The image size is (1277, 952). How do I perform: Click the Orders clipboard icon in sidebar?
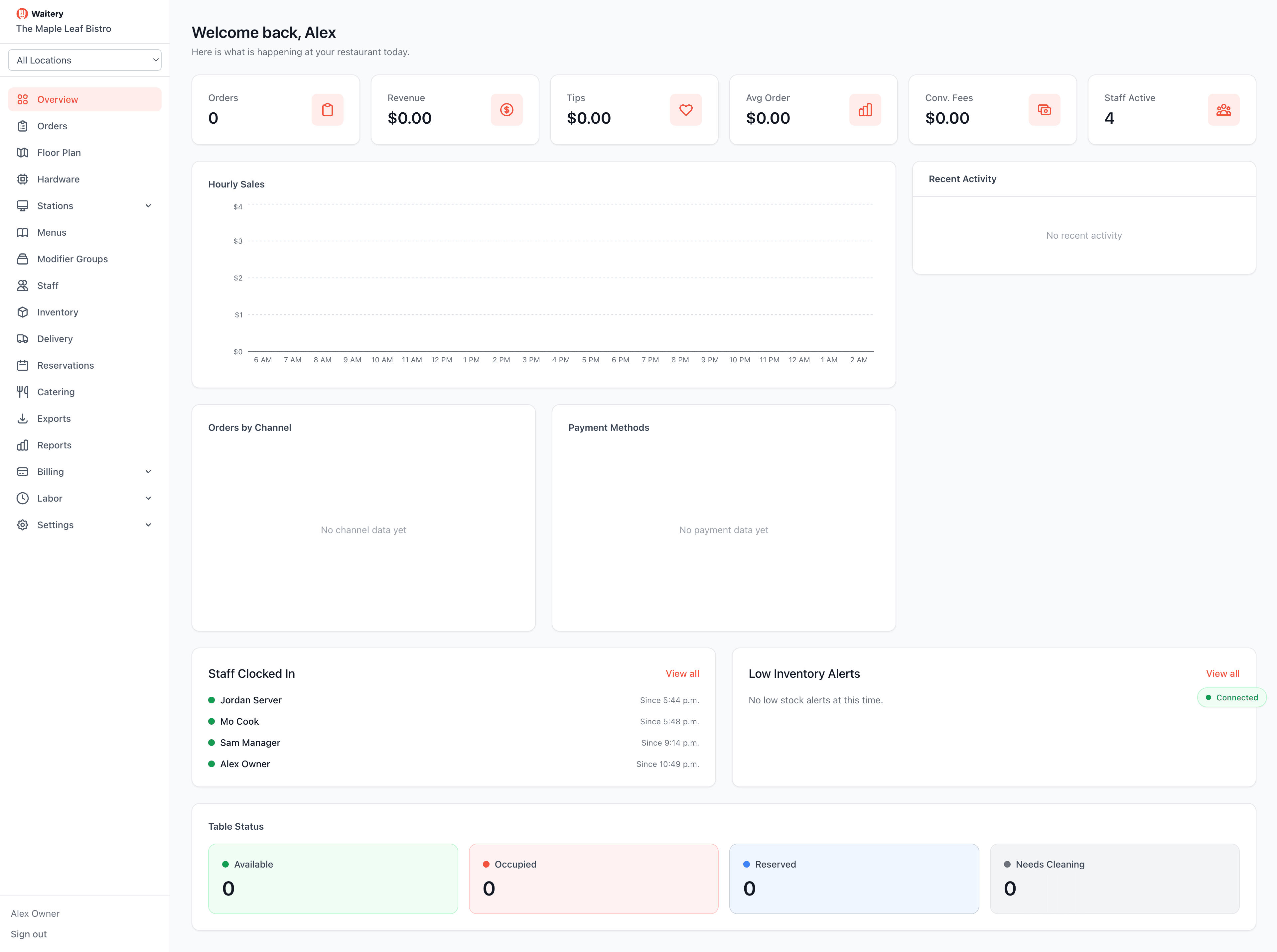[23, 126]
